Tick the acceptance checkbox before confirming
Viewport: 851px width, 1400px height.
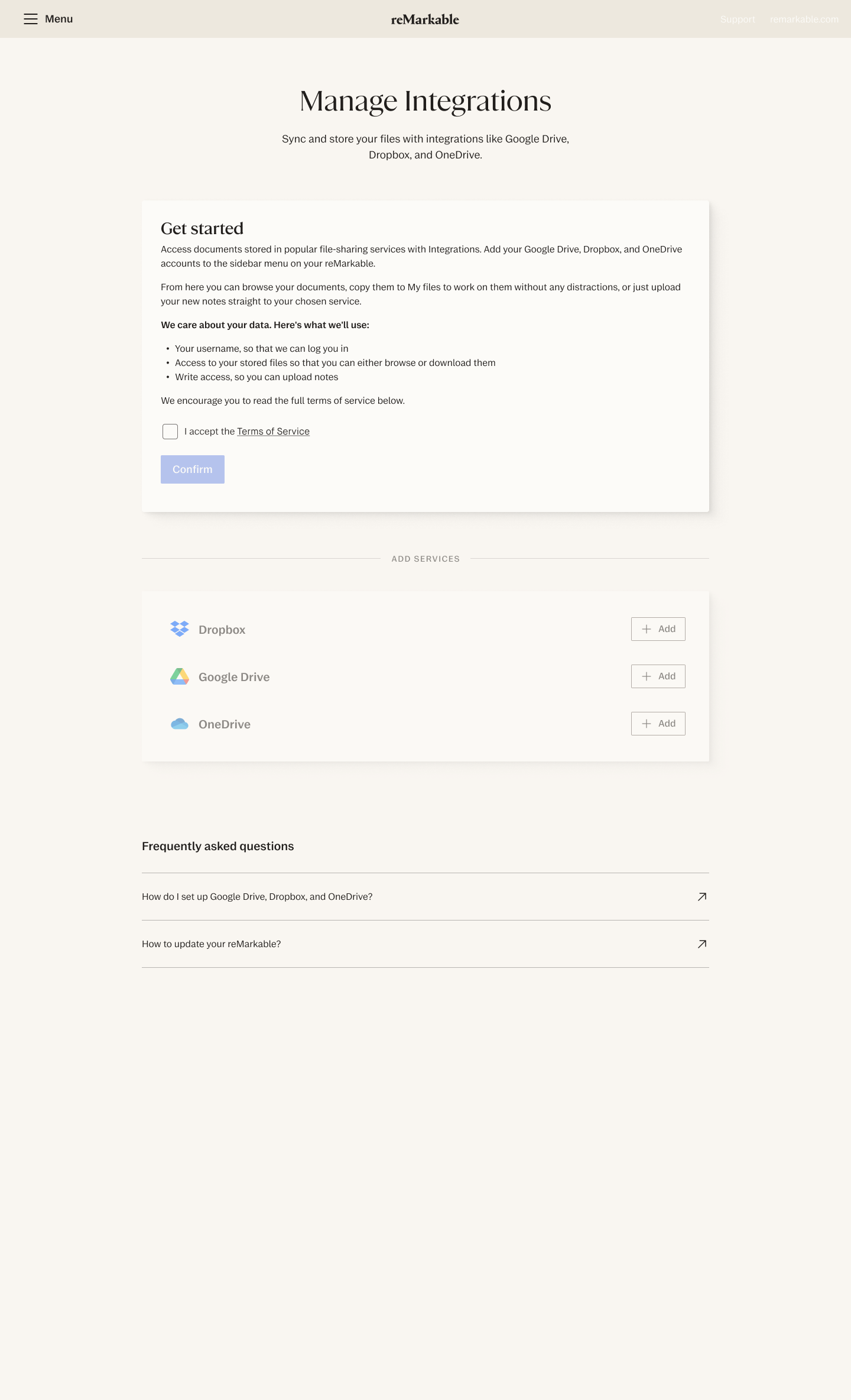tap(170, 431)
